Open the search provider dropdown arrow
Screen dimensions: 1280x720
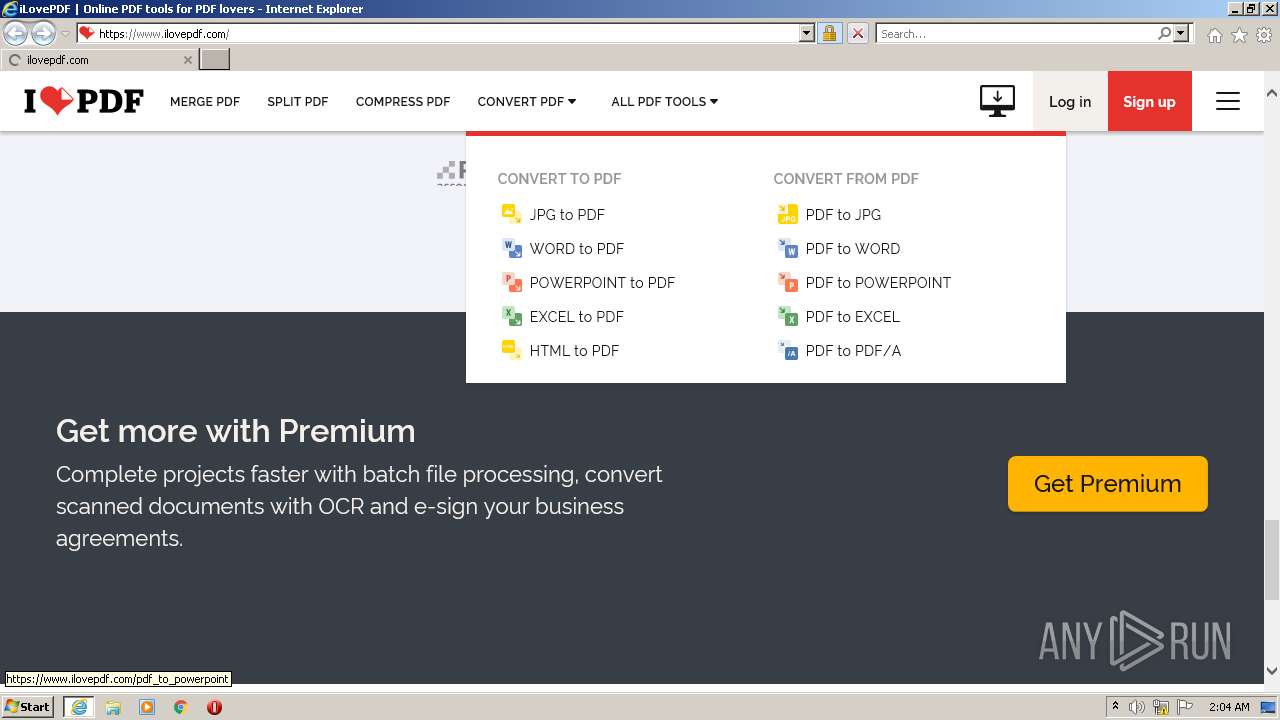pos(1181,33)
